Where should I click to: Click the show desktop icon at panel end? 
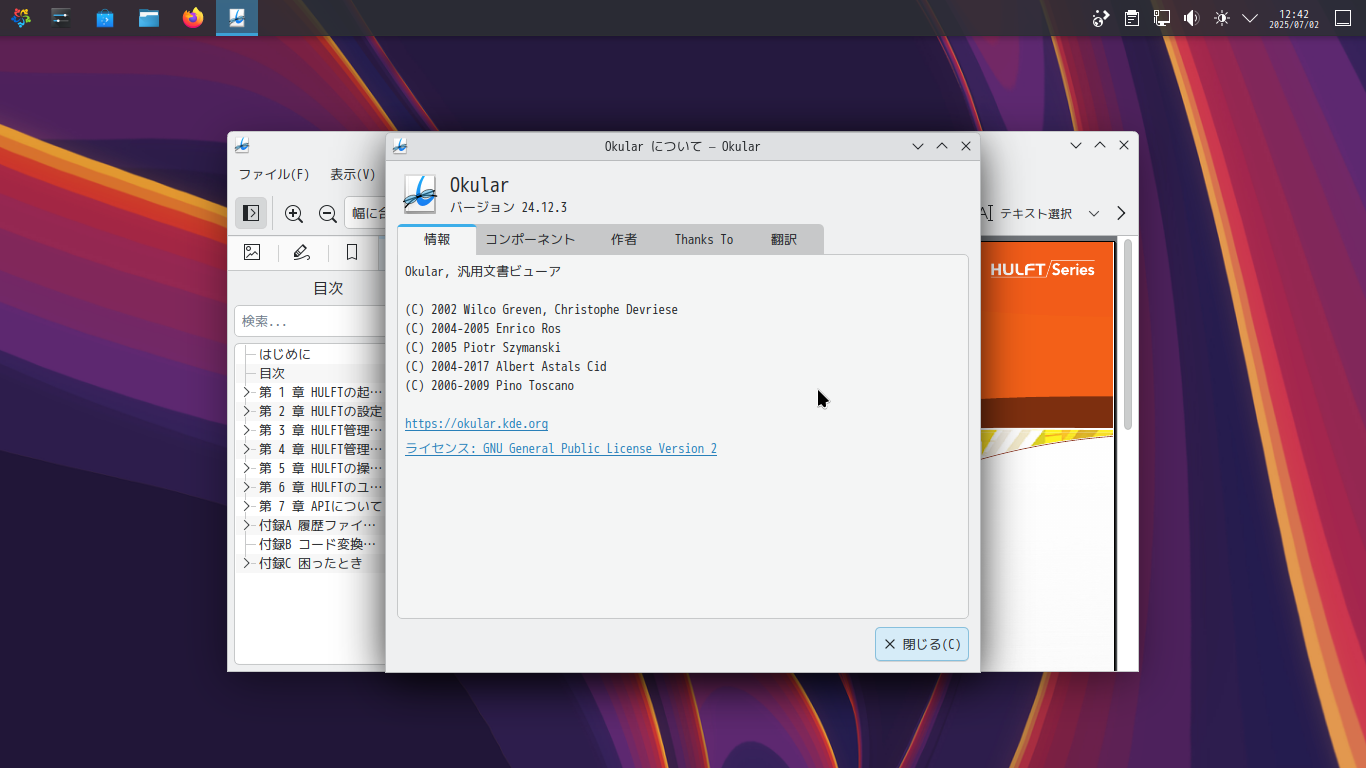(x=1343, y=18)
